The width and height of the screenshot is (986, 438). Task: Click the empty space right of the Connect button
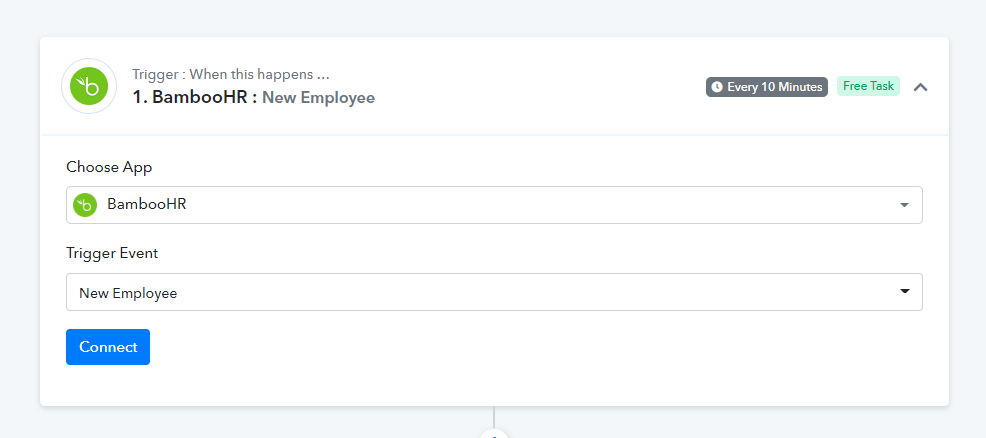(500, 347)
